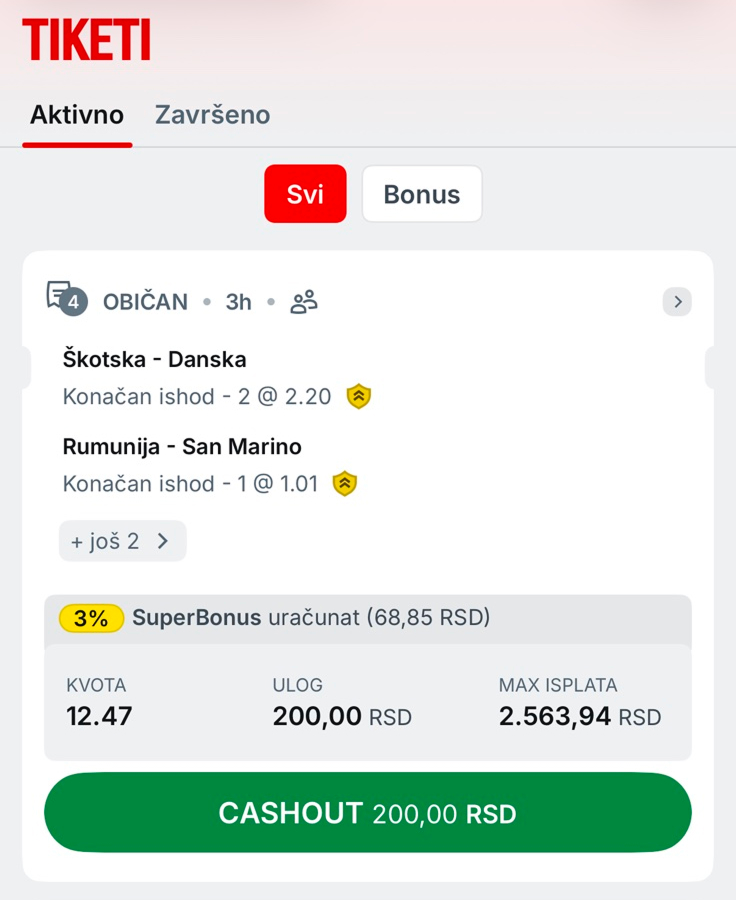
Task: Click the OBIČAN ticket type label
Action: tap(145, 302)
